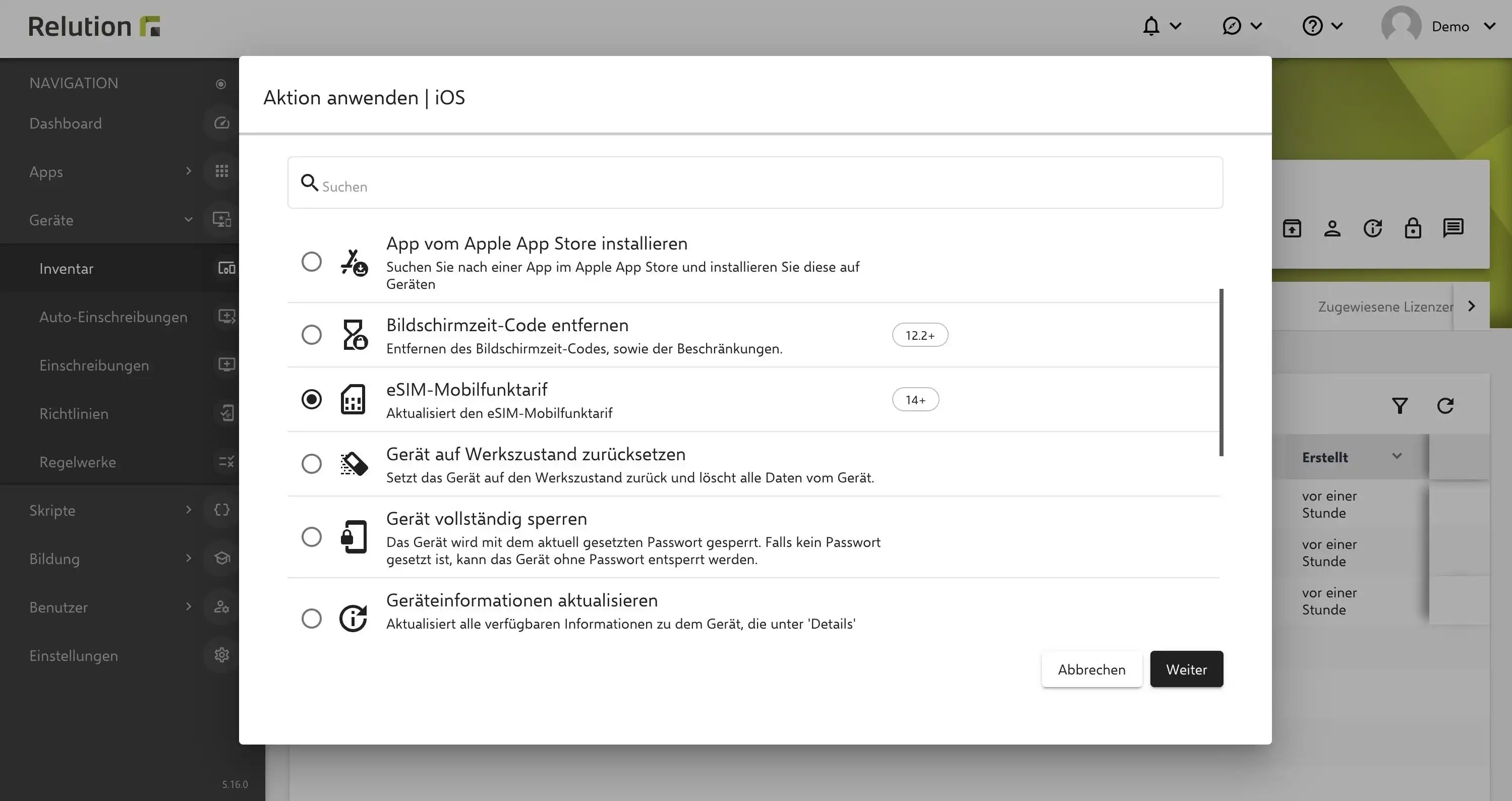Screen dimensions: 1512x801
Task: Select Gerät vollständig sperren radio button
Action: click(312, 537)
